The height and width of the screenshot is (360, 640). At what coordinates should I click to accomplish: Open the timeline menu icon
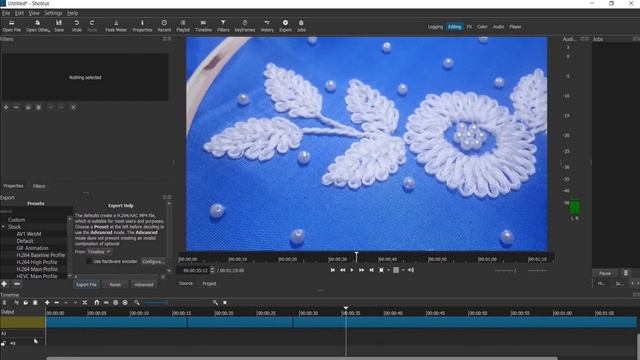coord(4,302)
